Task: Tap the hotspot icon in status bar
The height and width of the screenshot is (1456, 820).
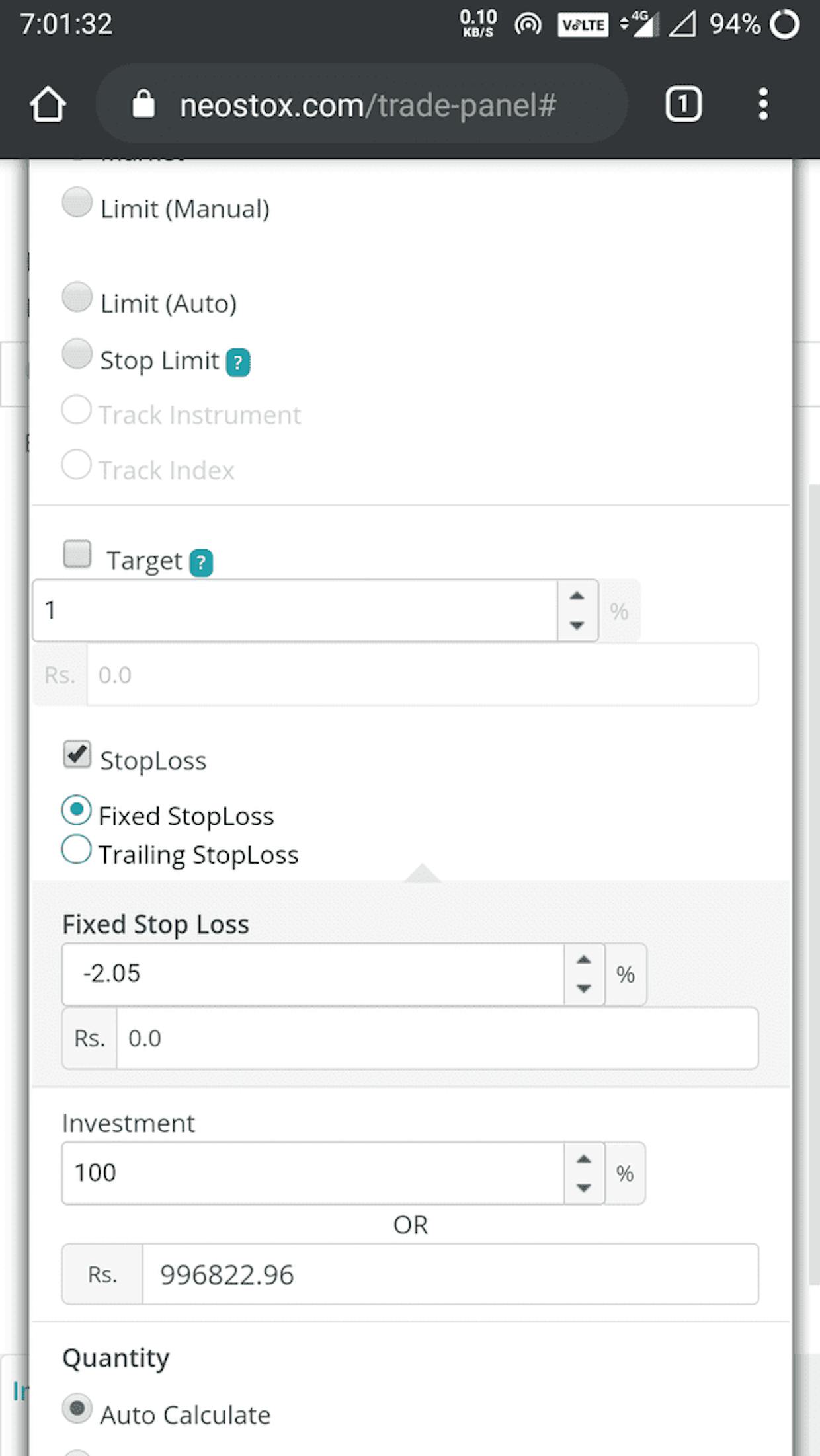Action: [528, 25]
